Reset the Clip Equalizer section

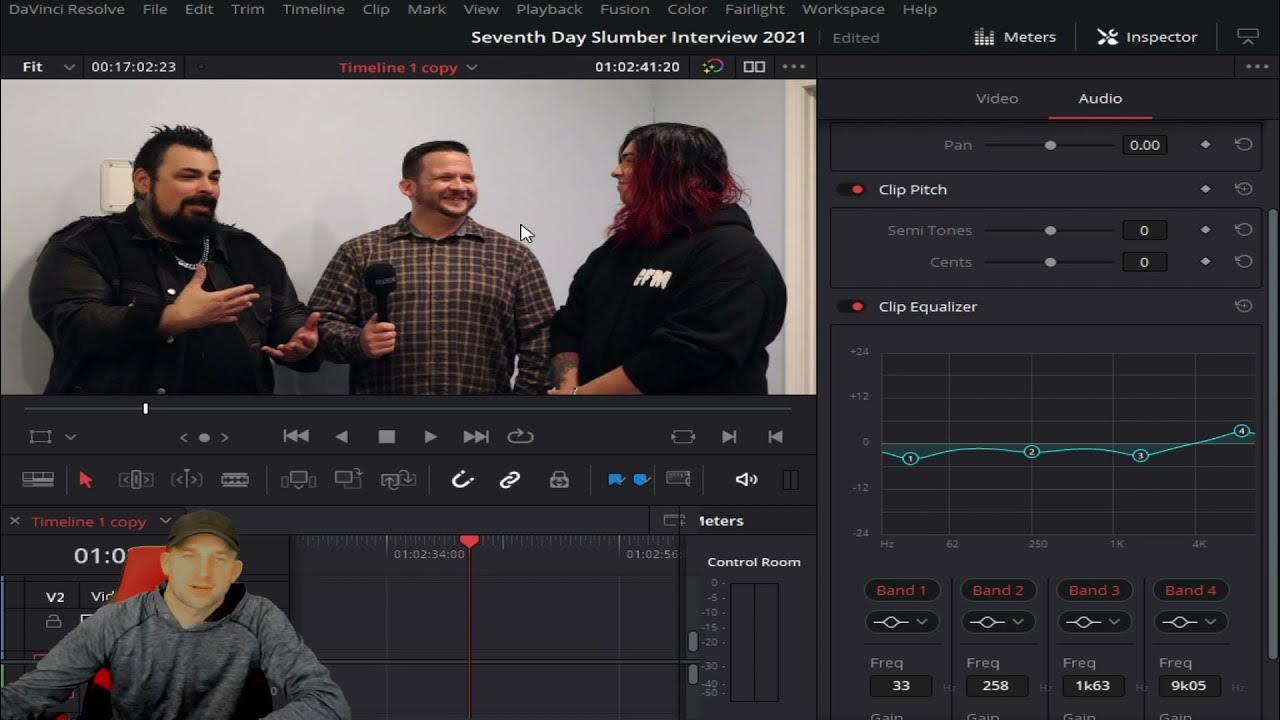click(1243, 306)
